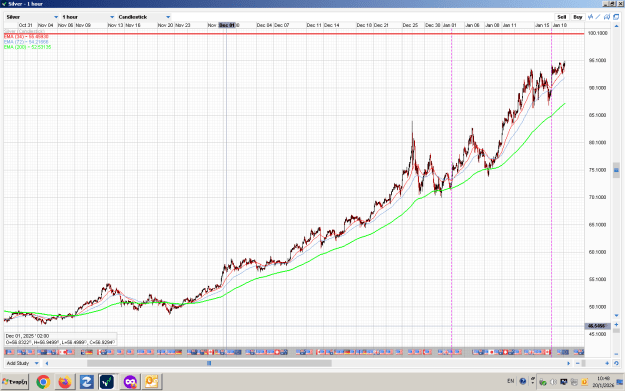The image size is (625, 391).
Task: Click the Sell button
Action: click(x=562, y=17)
